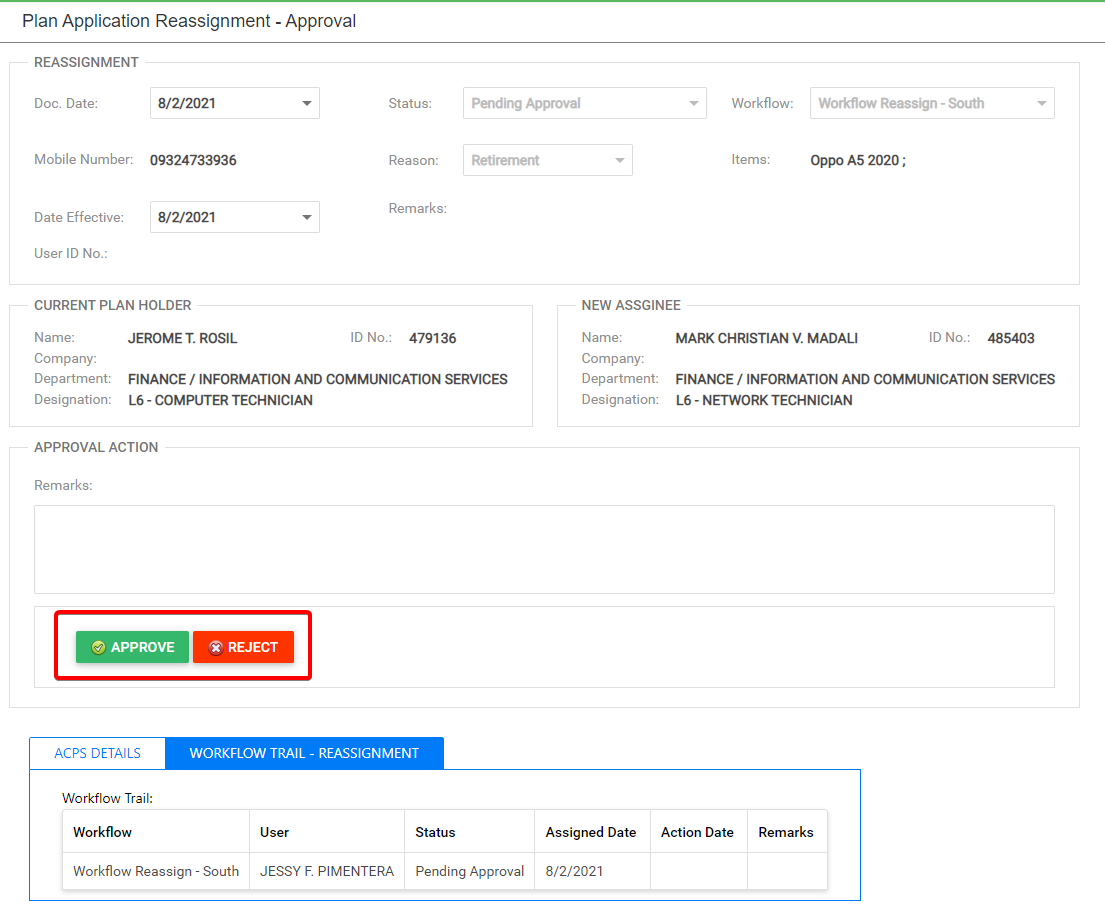Select the JESSY F. PIMENTERA table row

point(327,871)
